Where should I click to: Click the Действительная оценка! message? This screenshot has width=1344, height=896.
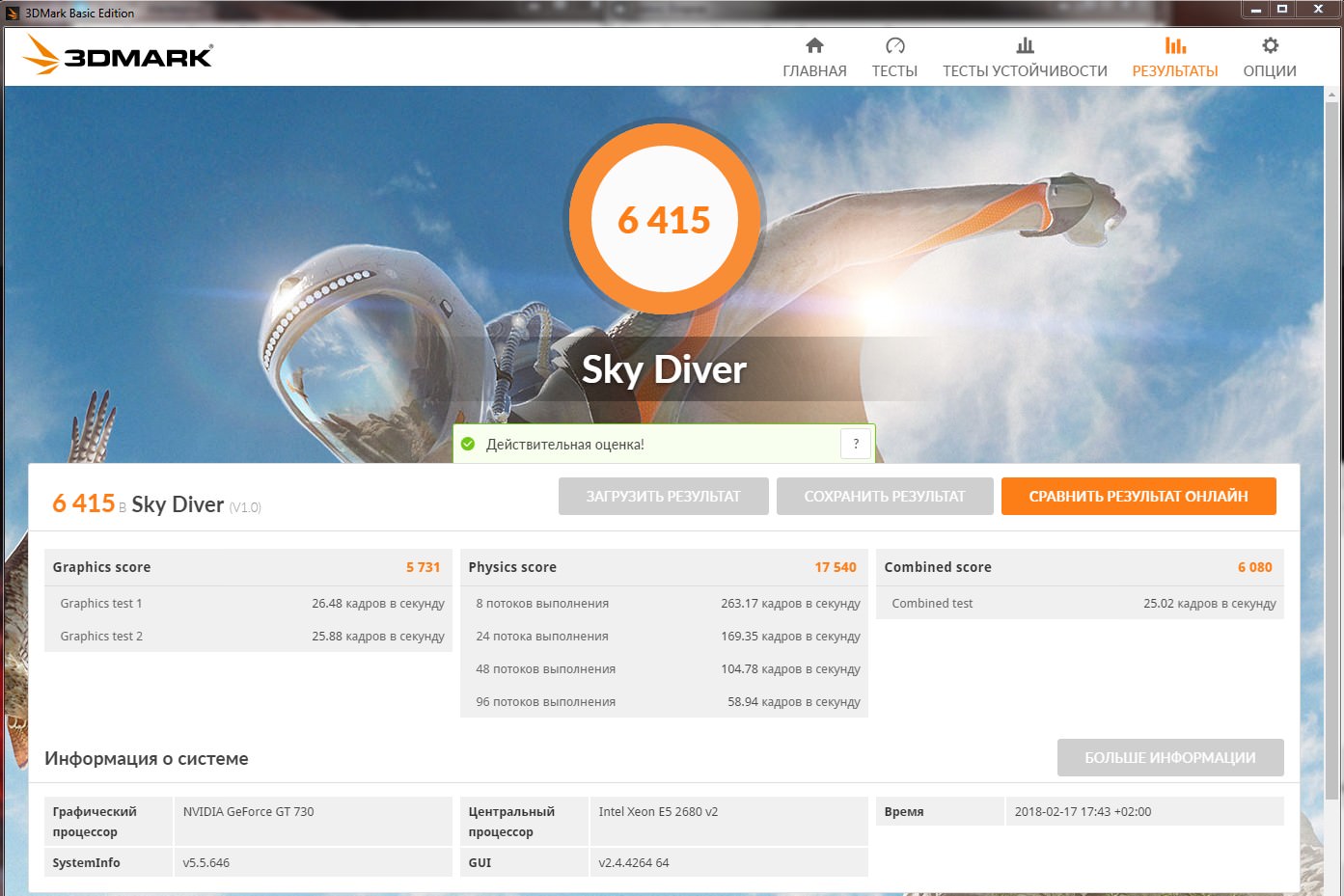tap(565, 445)
